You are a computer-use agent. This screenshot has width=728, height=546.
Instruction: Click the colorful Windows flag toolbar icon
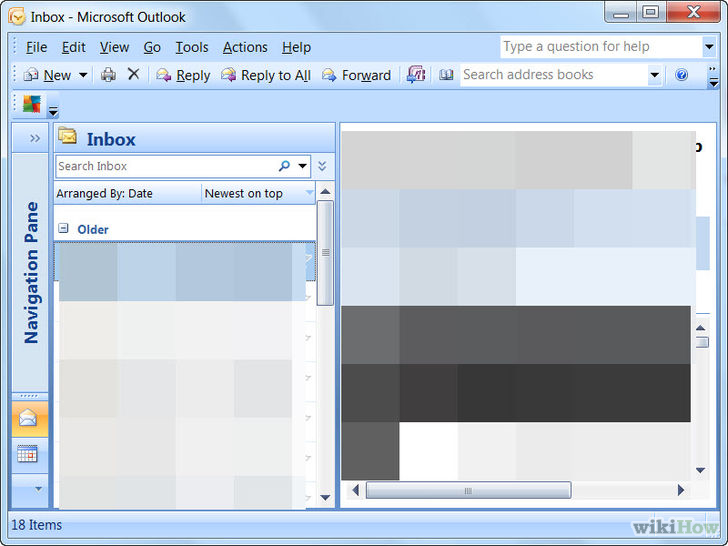click(x=32, y=104)
